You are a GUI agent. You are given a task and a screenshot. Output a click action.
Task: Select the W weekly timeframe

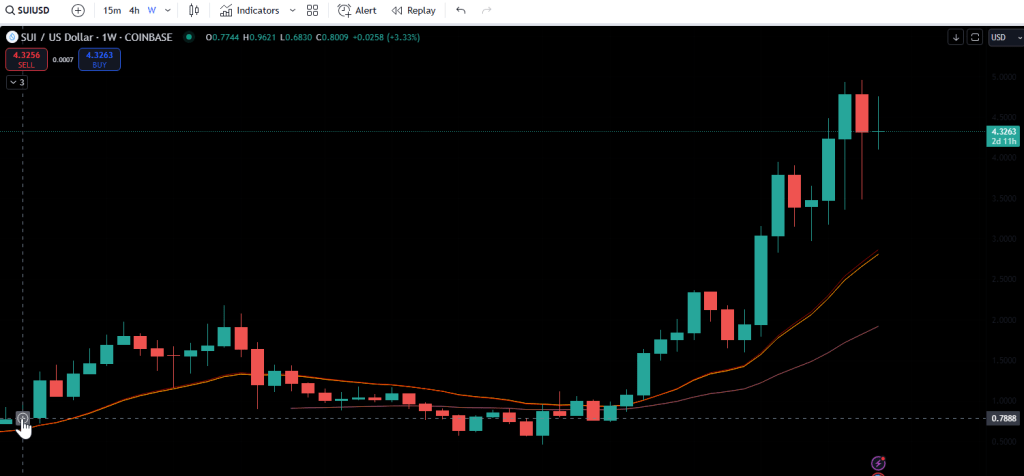[x=152, y=10]
